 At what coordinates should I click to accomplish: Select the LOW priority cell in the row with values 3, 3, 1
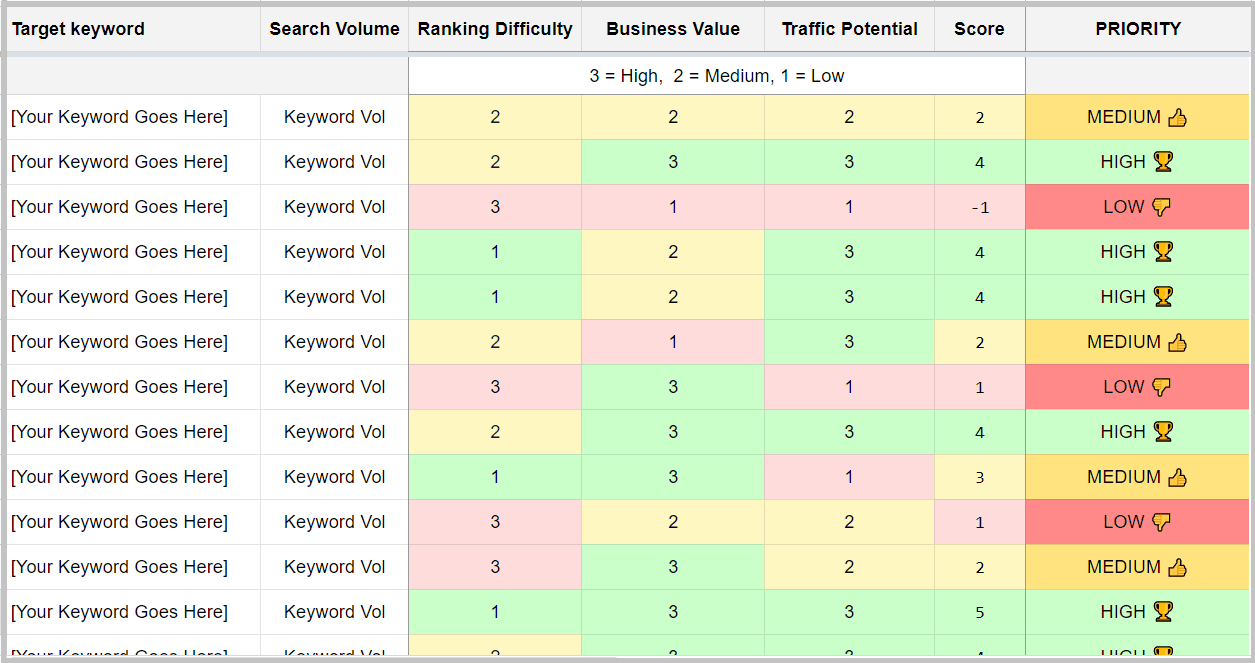(x=1138, y=387)
